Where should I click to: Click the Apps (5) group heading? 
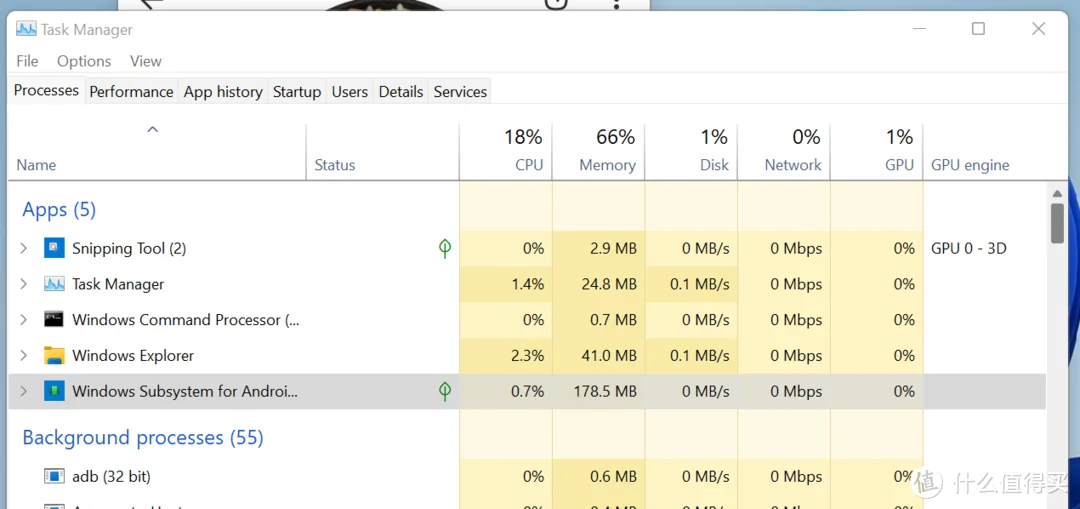(x=59, y=209)
